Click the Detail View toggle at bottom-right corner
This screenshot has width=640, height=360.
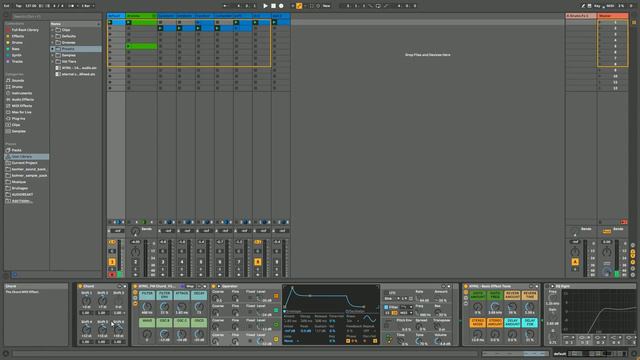[x=634, y=353]
